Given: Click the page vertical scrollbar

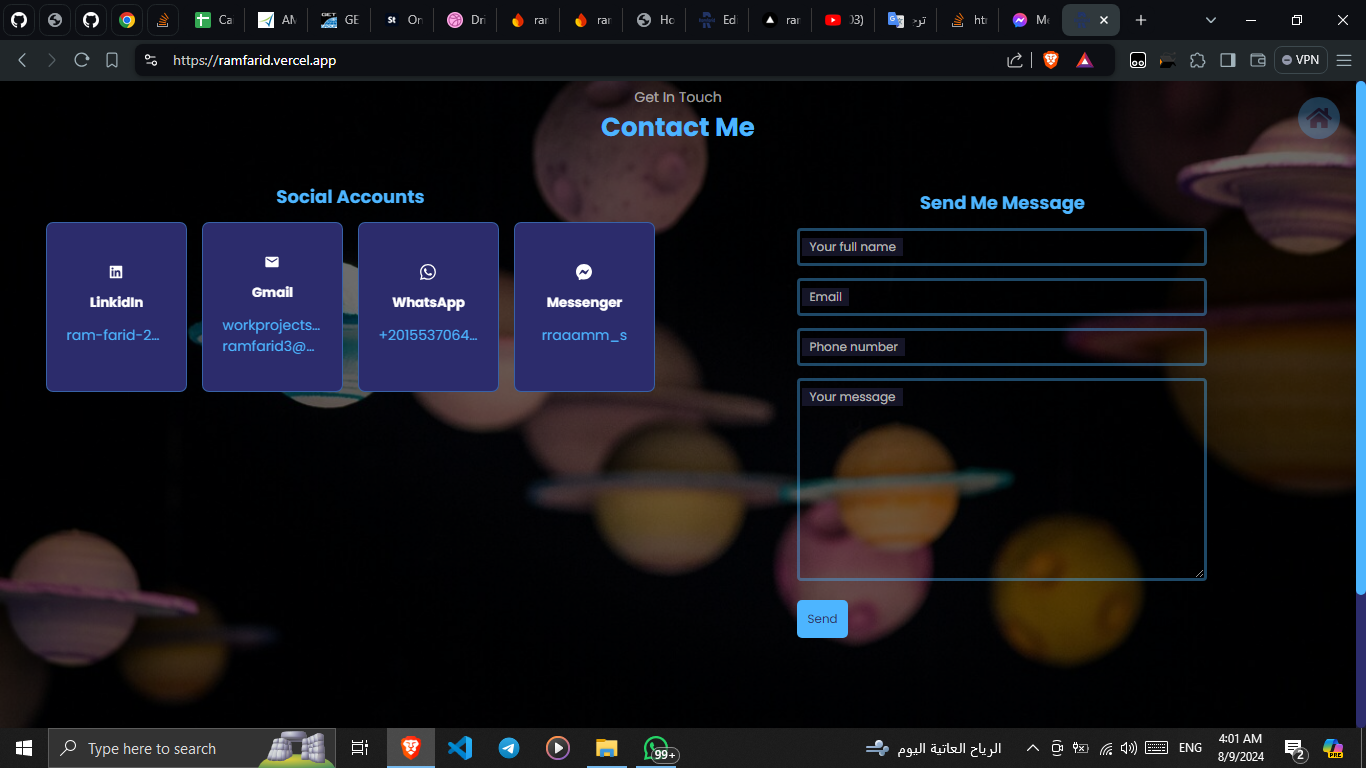Looking at the screenshot, I should 1360,340.
